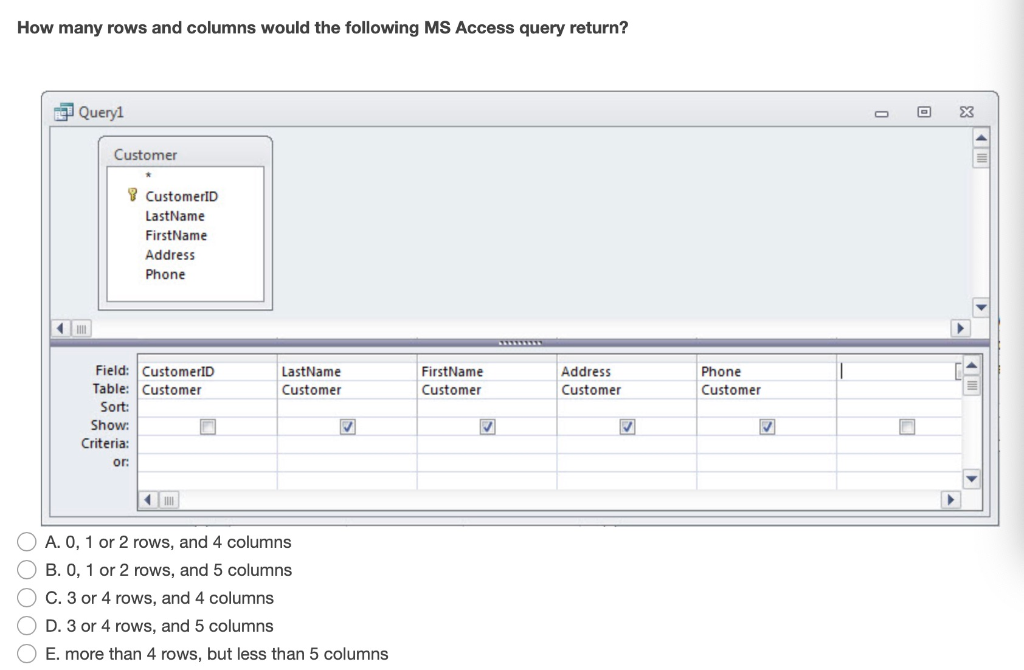This screenshot has height=670, width=1024.
Task: Click the Sort row label
Action: (x=115, y=407)
